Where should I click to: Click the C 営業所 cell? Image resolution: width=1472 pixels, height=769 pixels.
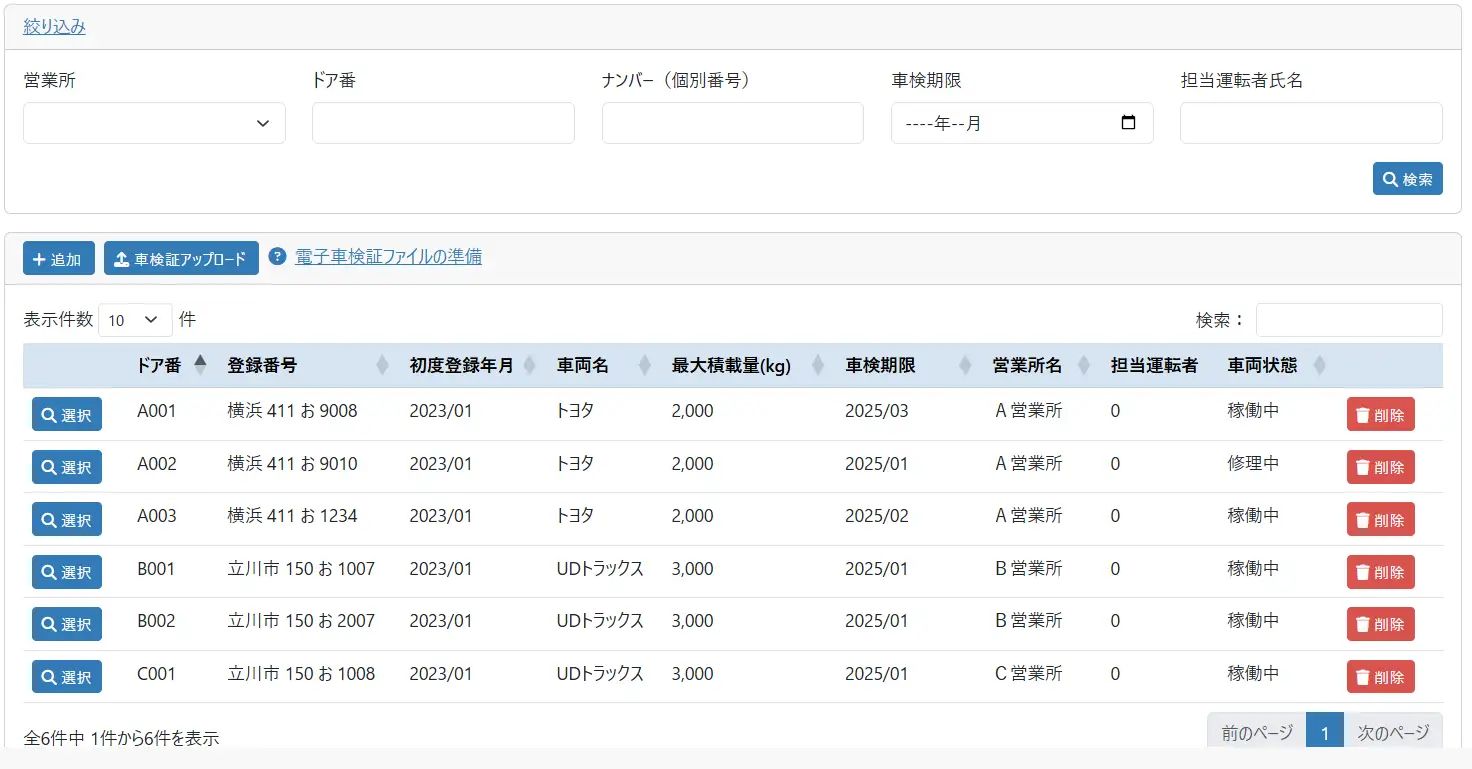[x=1029, y=674]
